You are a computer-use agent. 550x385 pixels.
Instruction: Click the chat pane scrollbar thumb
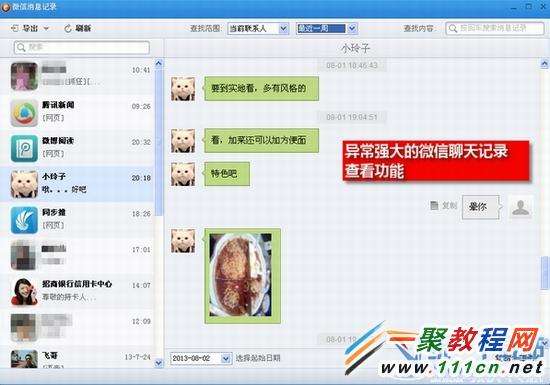(x=544, y=273)
